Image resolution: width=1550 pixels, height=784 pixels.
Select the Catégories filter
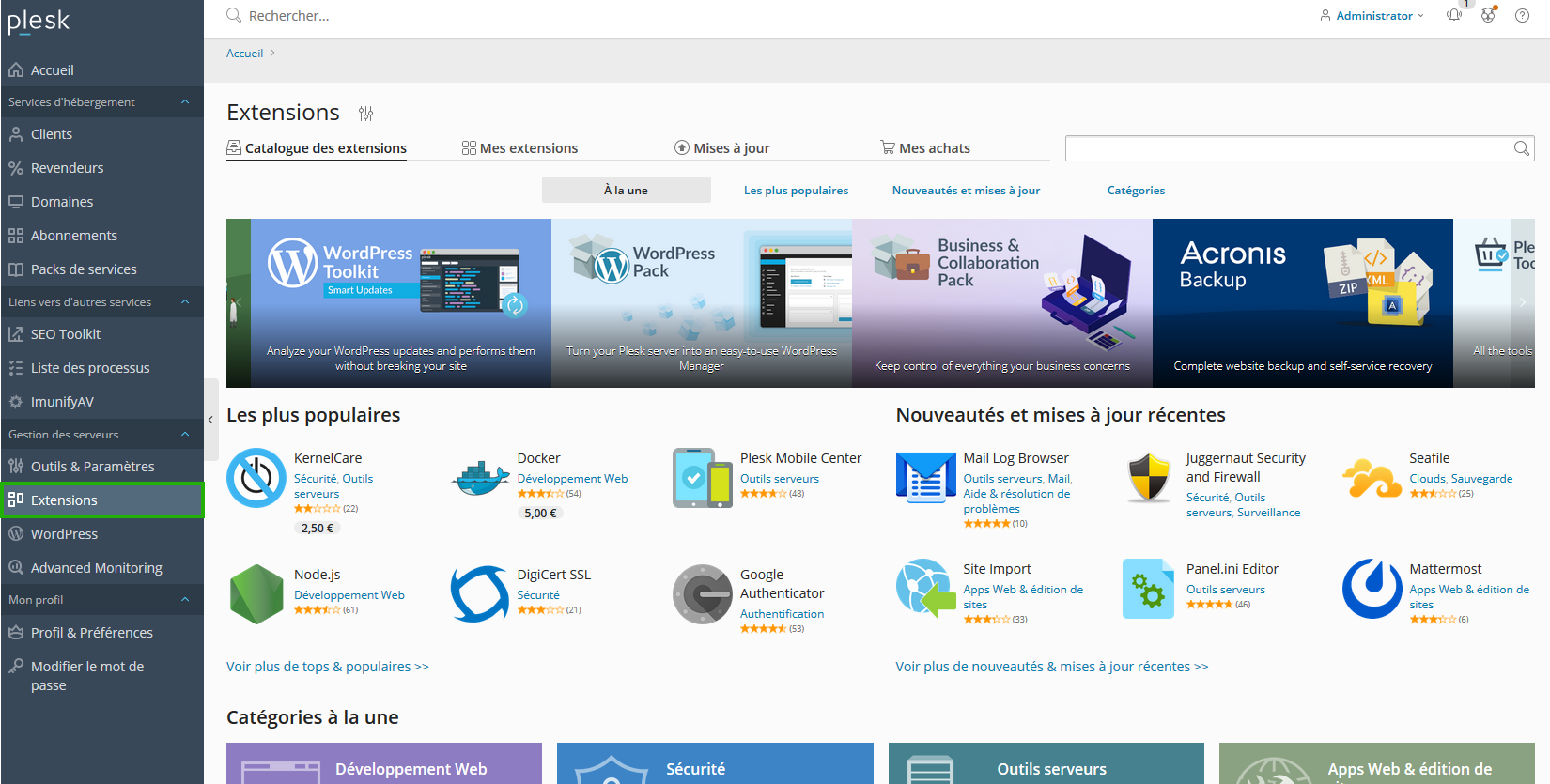click(x=1136, y=190)
